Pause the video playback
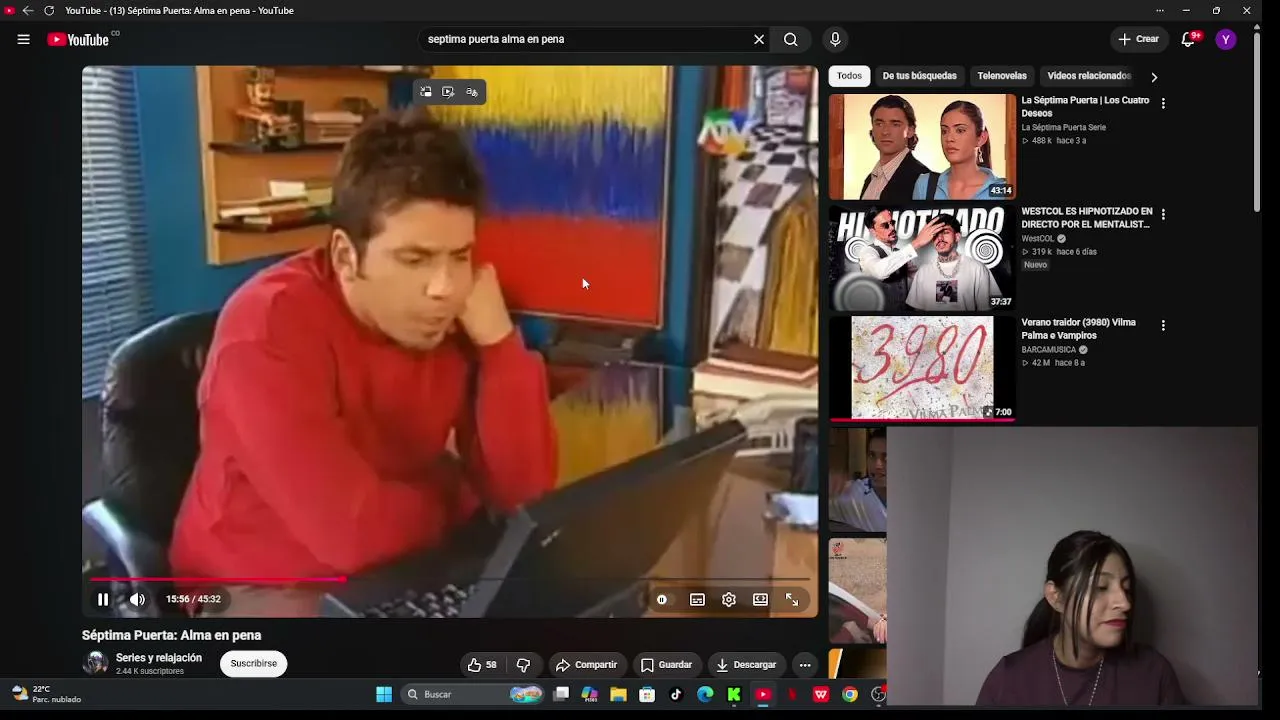Viewport: 1280px width, 720px height. pyautogui.click(x=102, y=599)
